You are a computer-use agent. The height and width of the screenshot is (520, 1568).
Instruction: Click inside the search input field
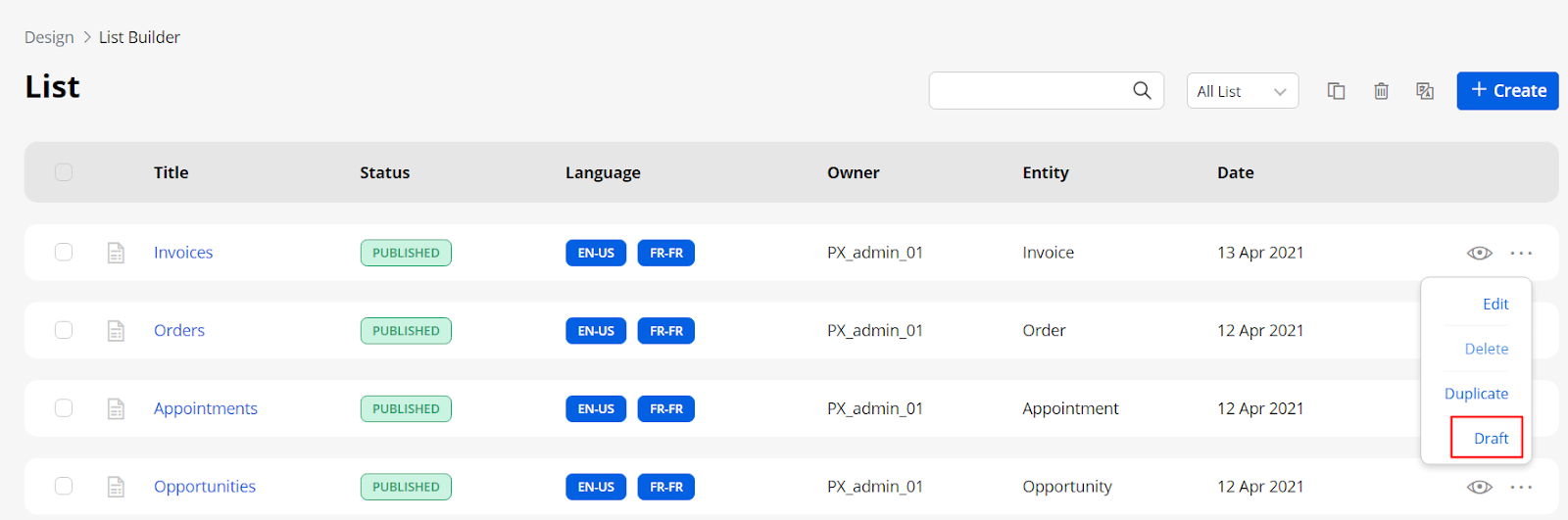1029,90
